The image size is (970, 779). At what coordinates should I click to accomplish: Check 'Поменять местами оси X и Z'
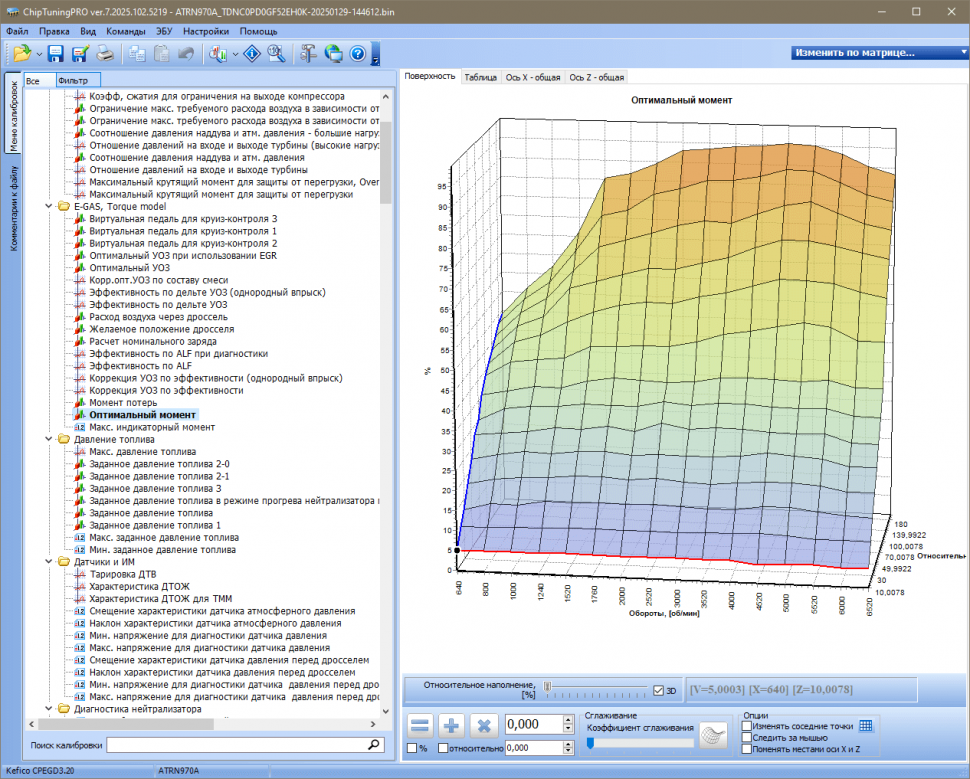tap(747, 748)
